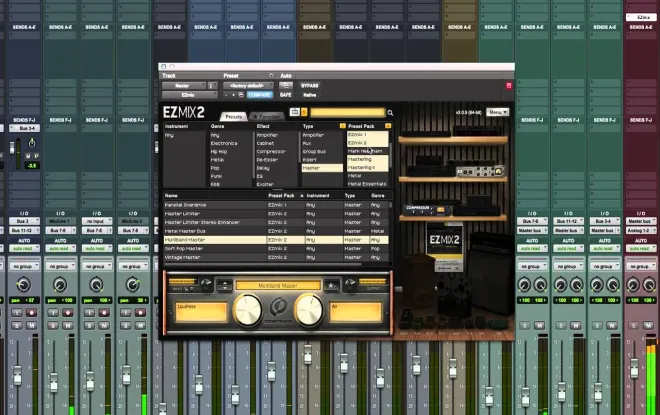Select the Vintage Master preset row
660x415 pixels.
(276, 257)
